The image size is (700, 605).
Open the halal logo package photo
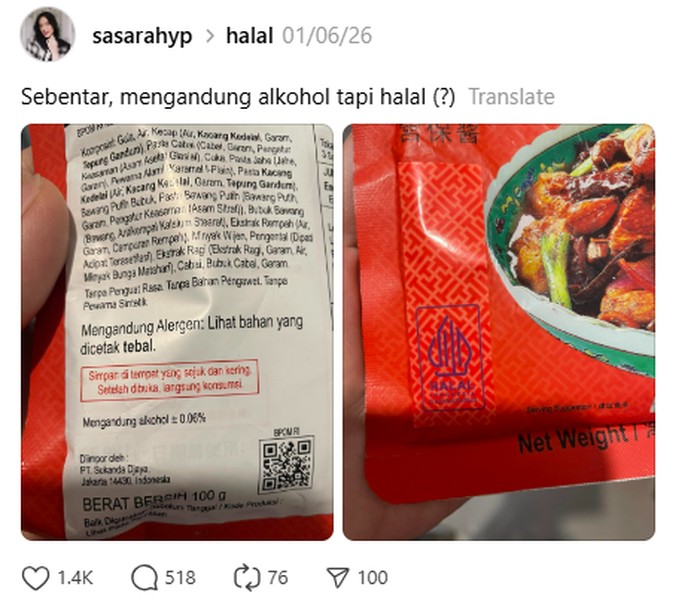[499, 332]
